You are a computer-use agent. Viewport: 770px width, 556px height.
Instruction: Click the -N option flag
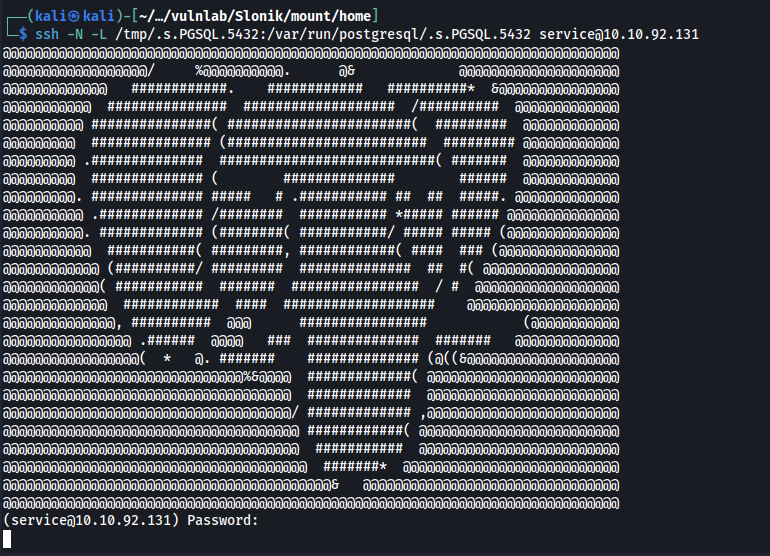click(x=75, y=34)
